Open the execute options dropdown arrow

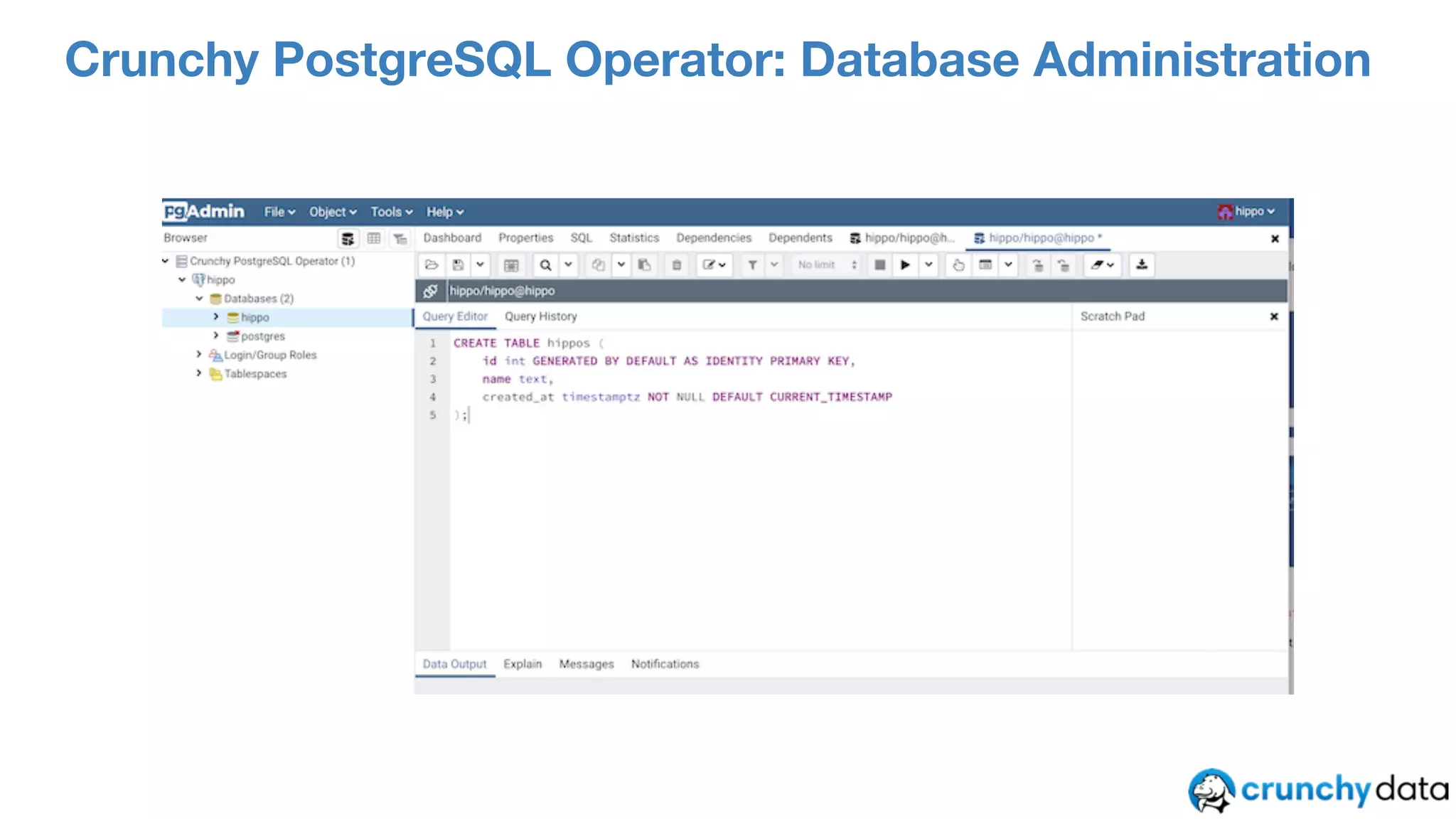pyautogui.click(x=928, y=265)
